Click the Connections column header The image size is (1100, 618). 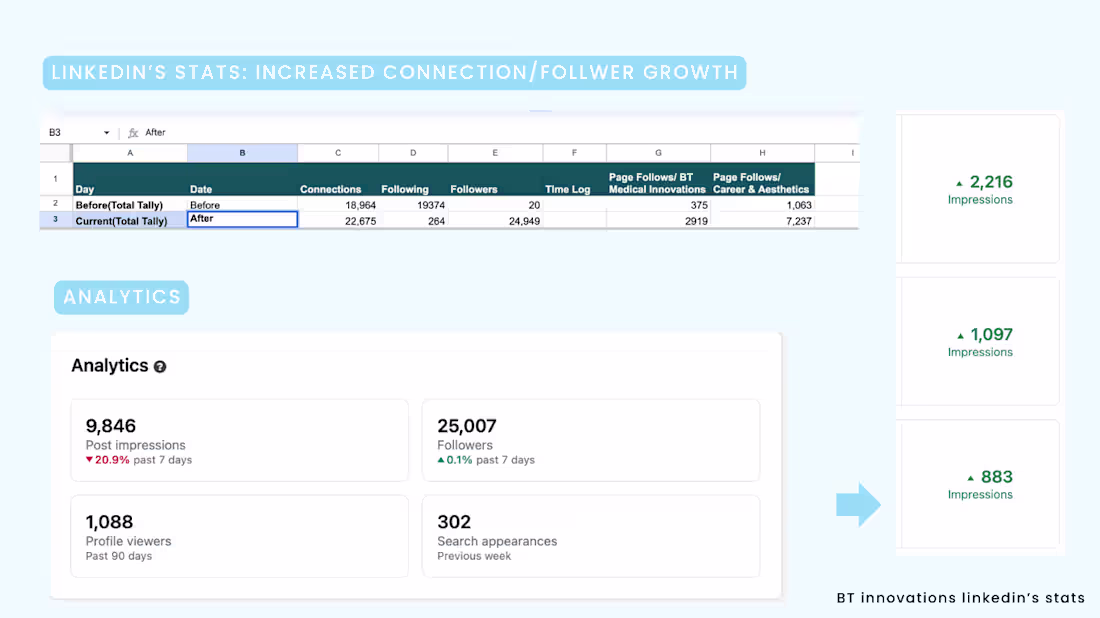coord(332,188)
